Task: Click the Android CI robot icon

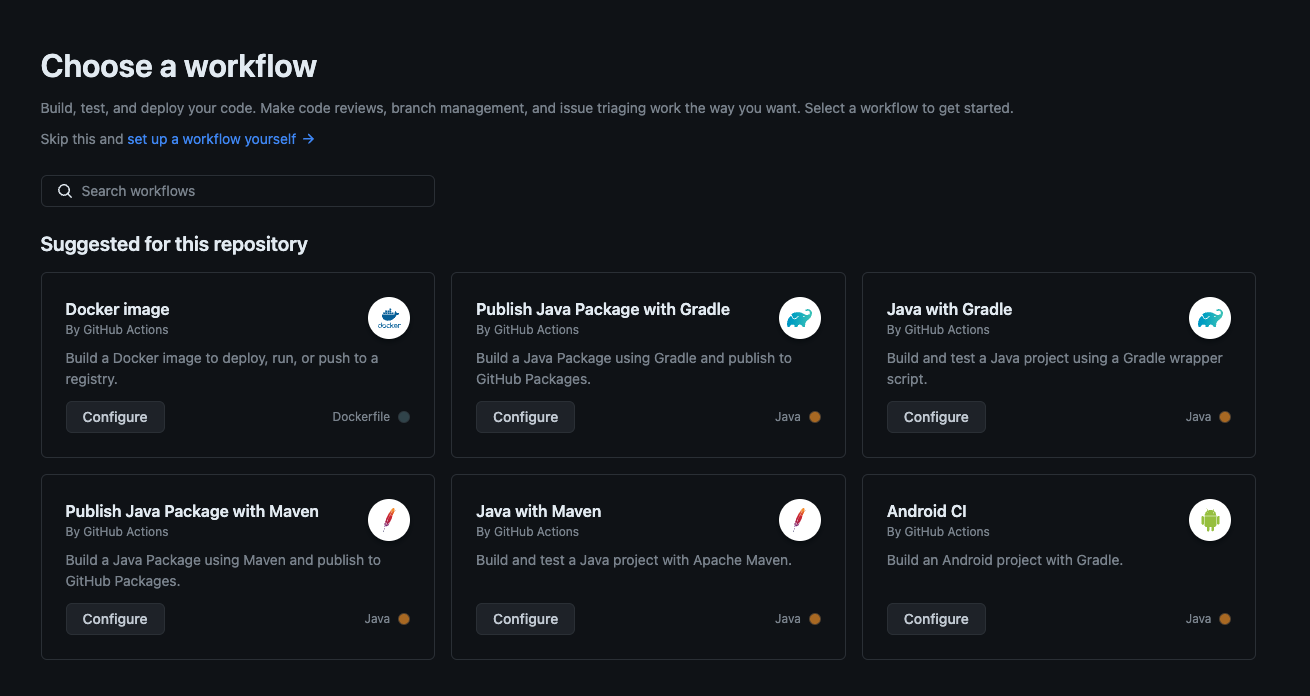Action: (x=1210, y=520)
